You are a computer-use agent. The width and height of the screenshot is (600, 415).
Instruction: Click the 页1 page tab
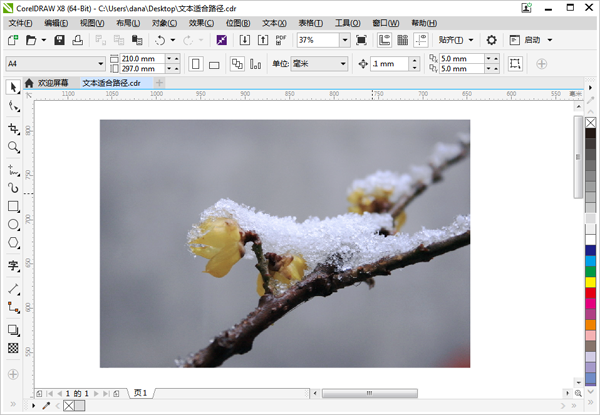pos(141,393)
